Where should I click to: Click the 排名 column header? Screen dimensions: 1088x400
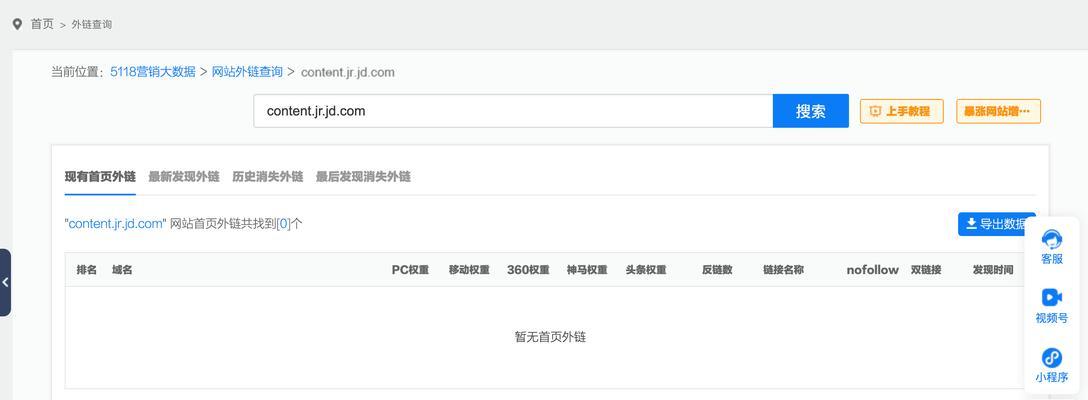87,270
